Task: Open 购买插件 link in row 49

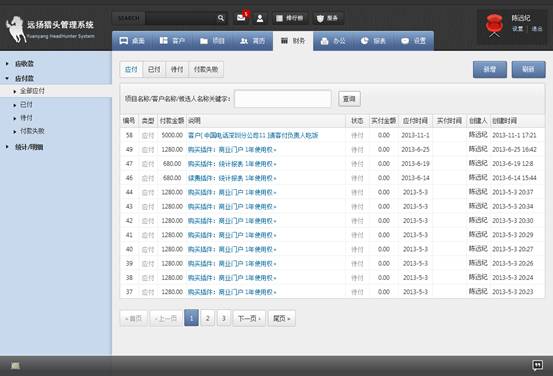Action: (x=232, y=150)
